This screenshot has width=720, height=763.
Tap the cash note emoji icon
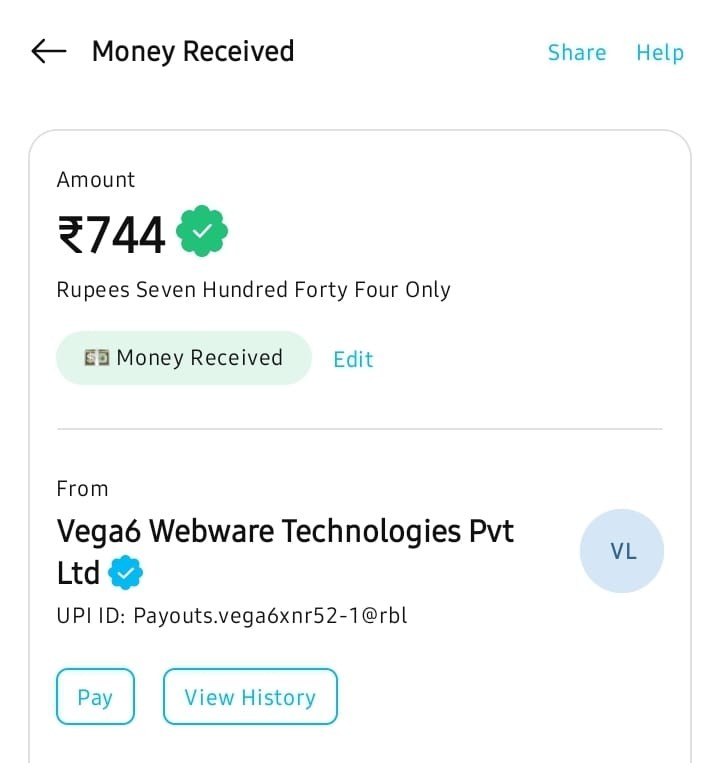97,358
